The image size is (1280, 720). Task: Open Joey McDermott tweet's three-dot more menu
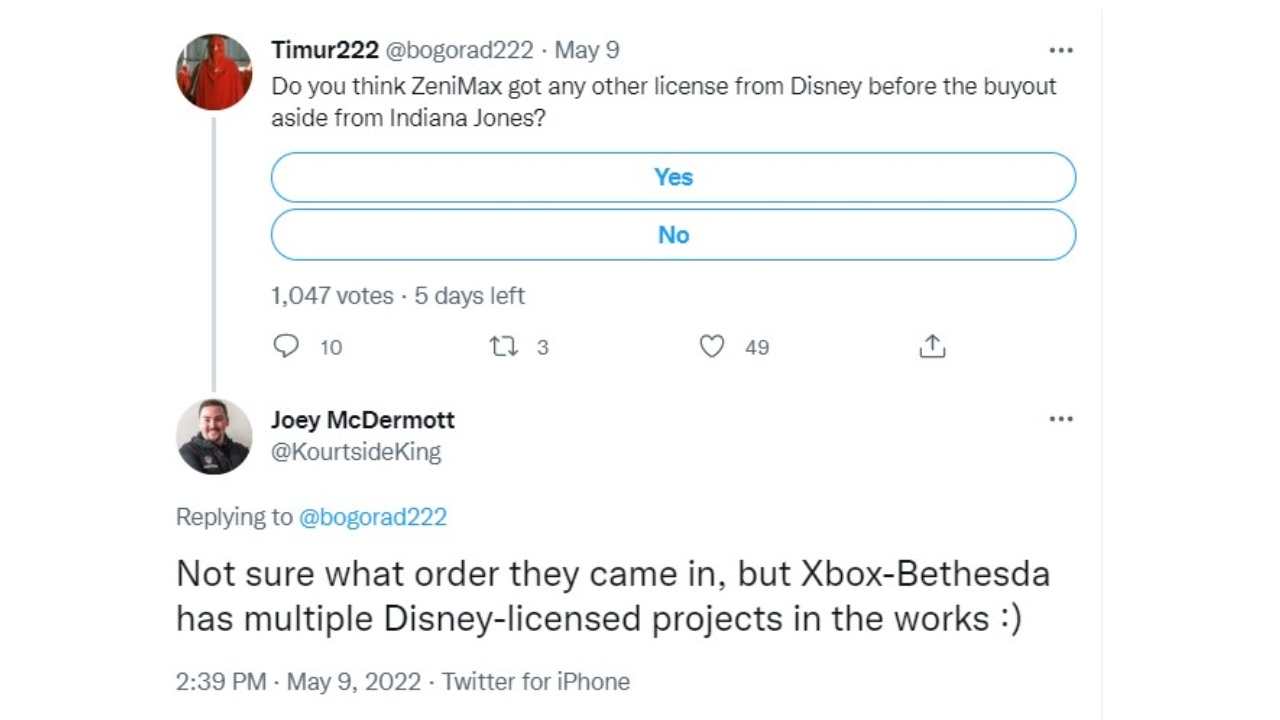1060,419
